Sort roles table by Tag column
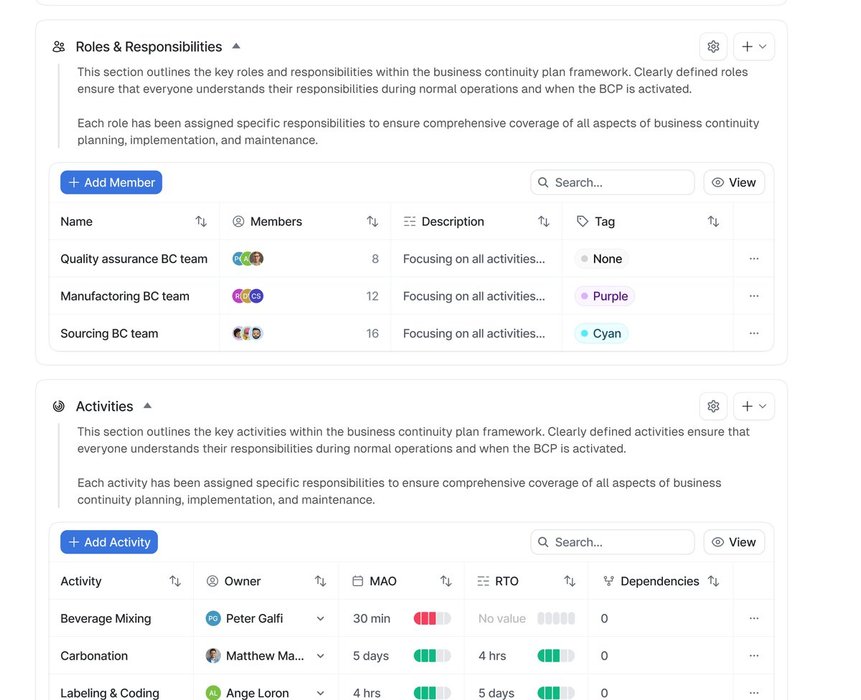The height and width of the screenshot is (700, 861). click(x=713, y=222)
